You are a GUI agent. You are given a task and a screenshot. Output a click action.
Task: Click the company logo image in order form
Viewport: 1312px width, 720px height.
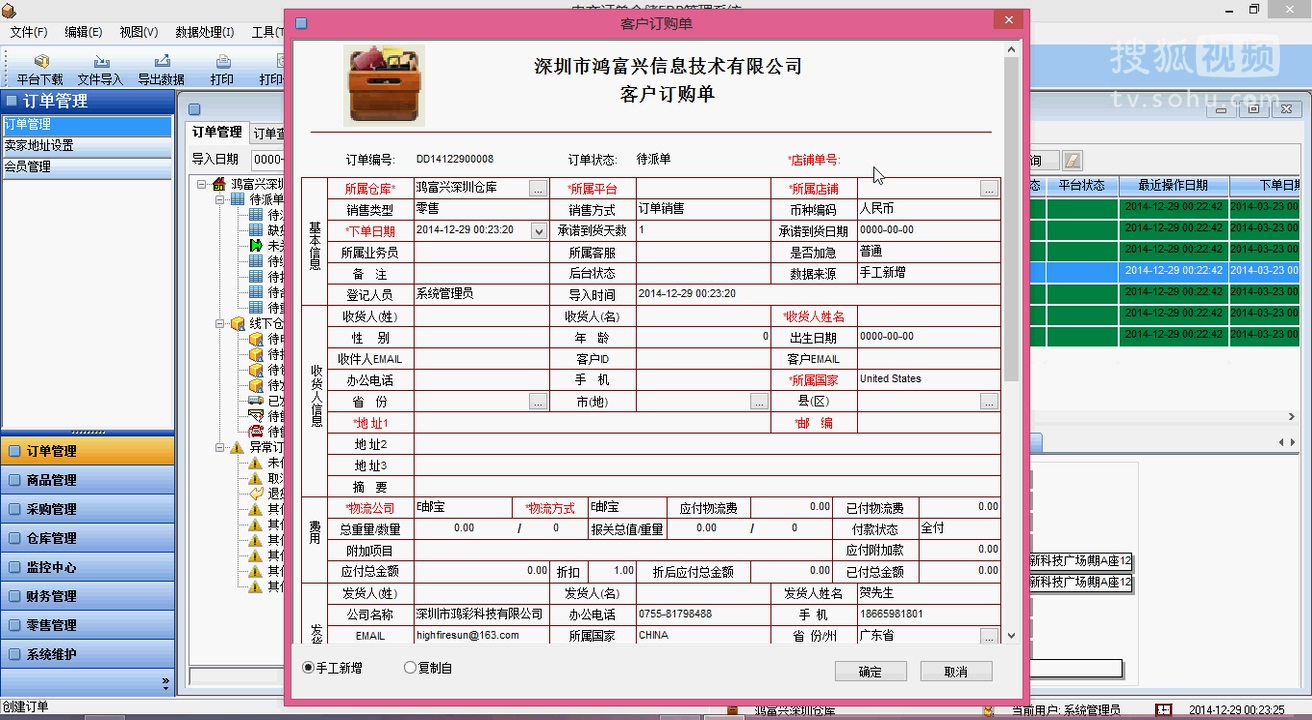(x=384, y=85)
